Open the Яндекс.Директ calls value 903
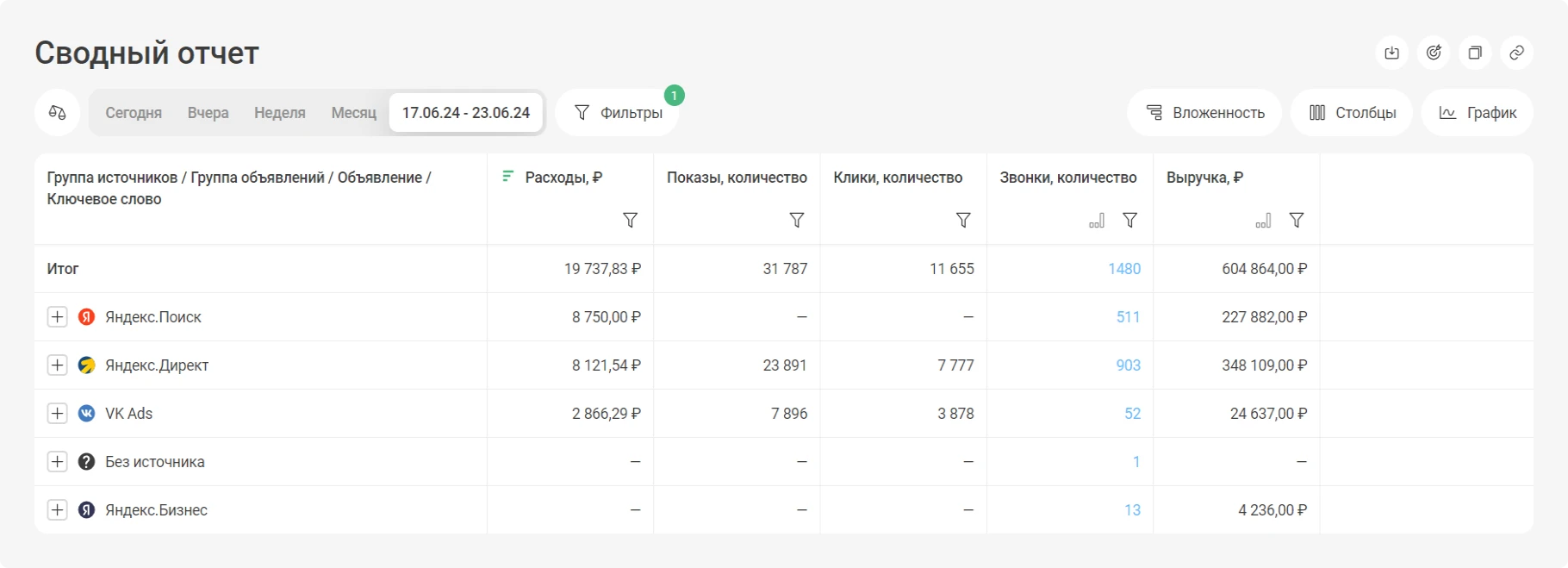Viewport: 1568px width, 568px height. pos(1129,365)
